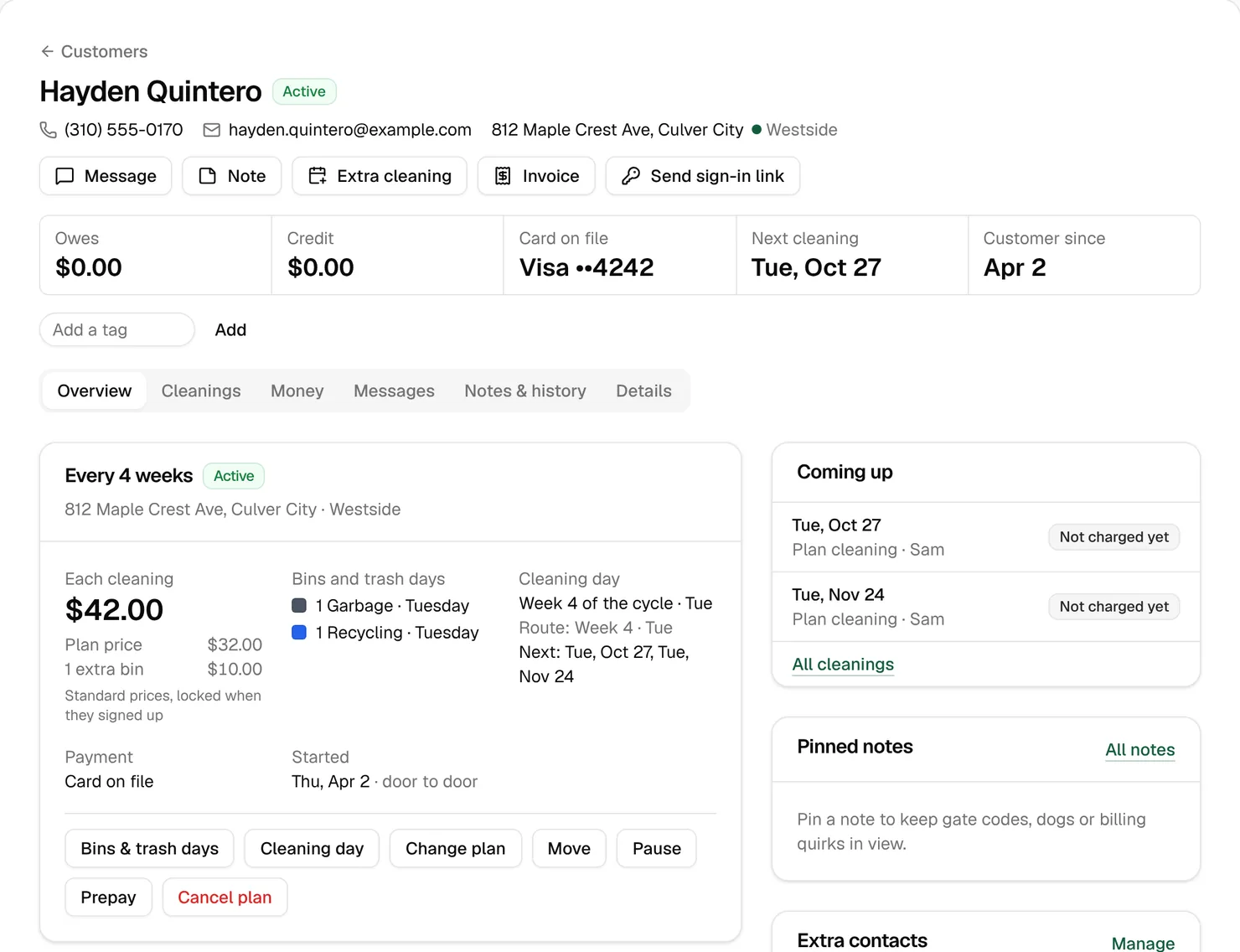Screen dimensions: 1240x952
Task: Click the dark gray Garbage bin swatch
Action: [299, 605]
